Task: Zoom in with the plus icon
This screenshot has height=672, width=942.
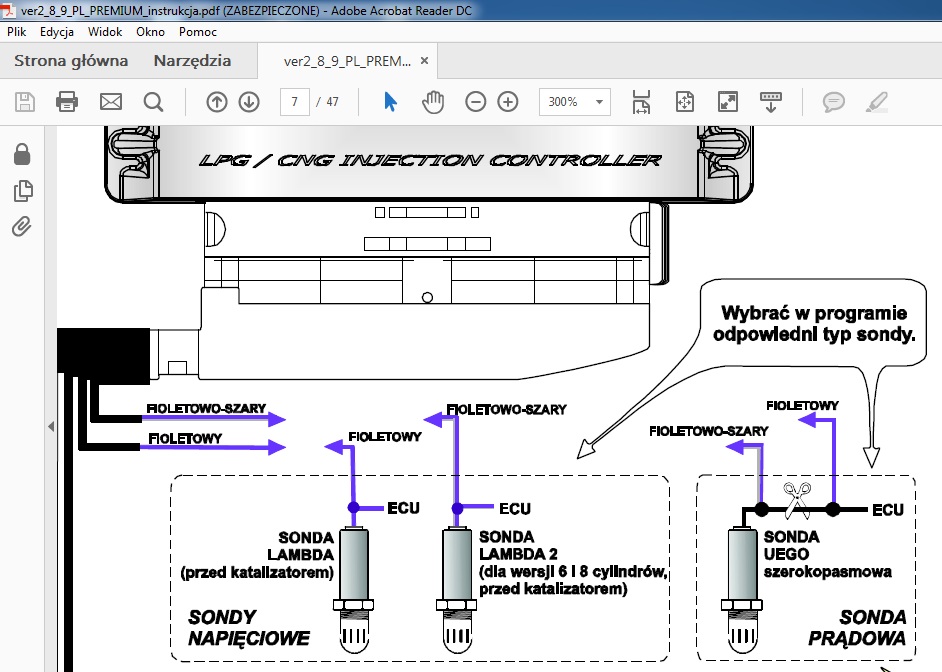Action: 508,101
